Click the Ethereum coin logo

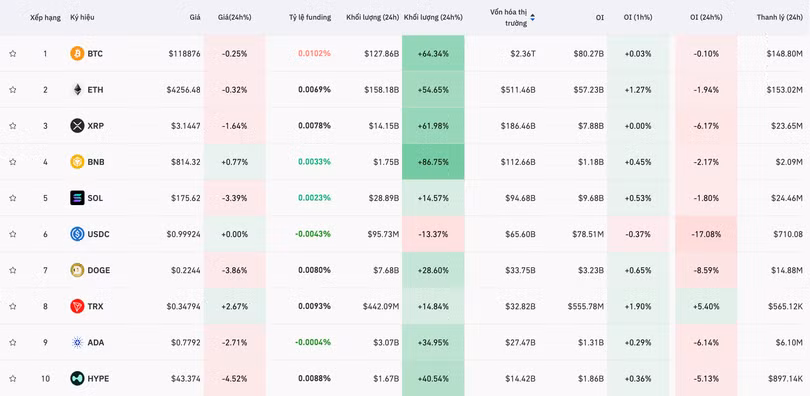(77, 89)
